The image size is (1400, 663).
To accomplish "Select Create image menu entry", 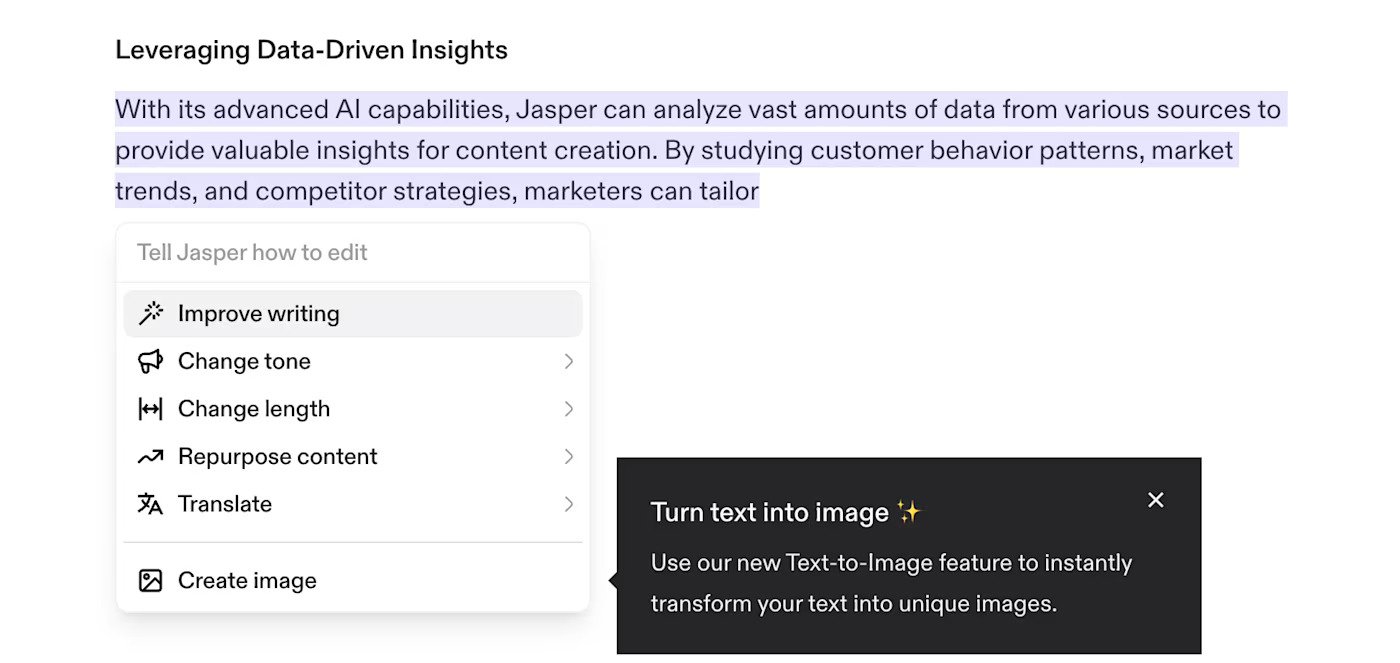I will tap(247, 581).
